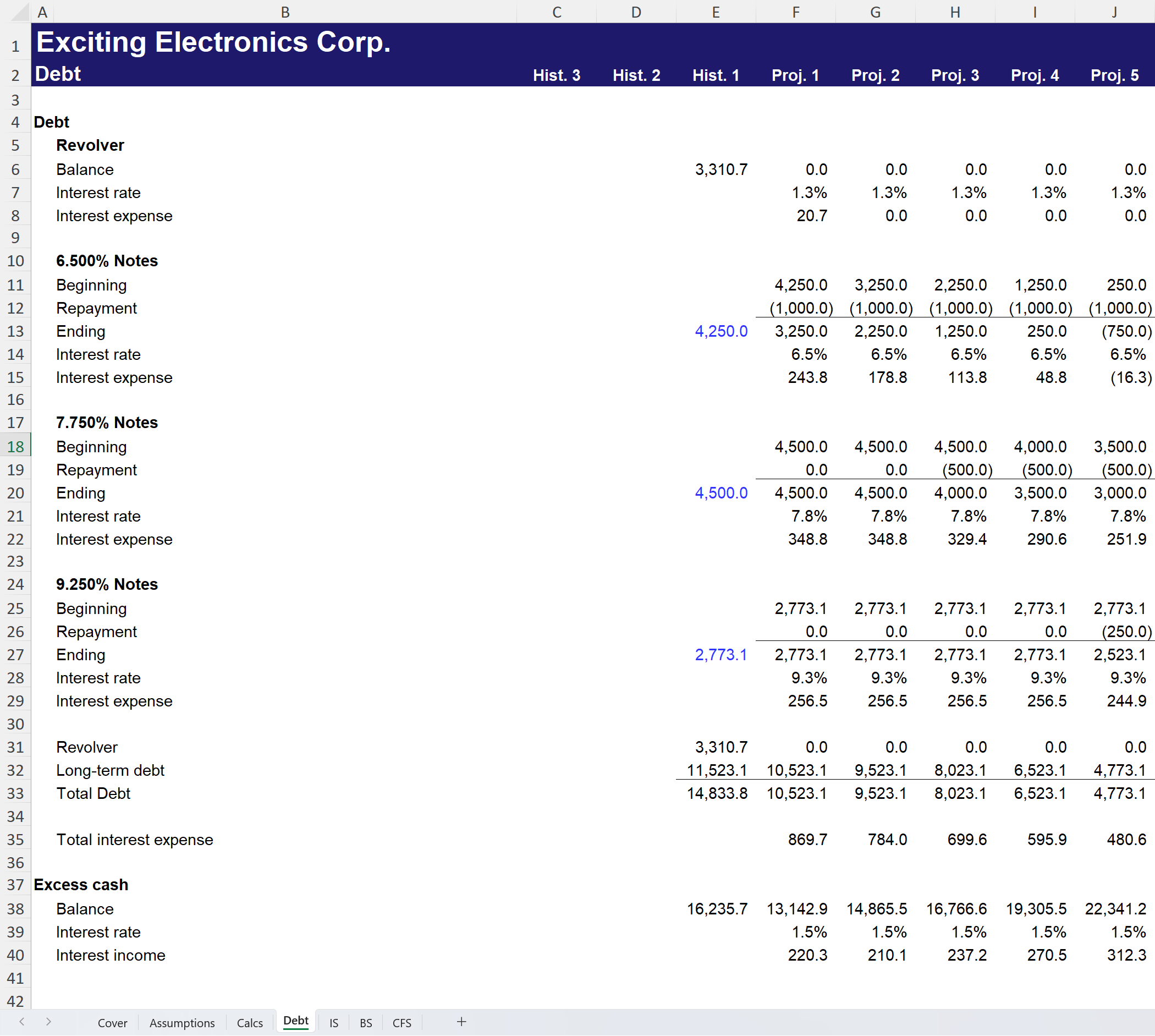Select column F header
This screenshot has width=1155, height=1036.
(x=795, y=12)
